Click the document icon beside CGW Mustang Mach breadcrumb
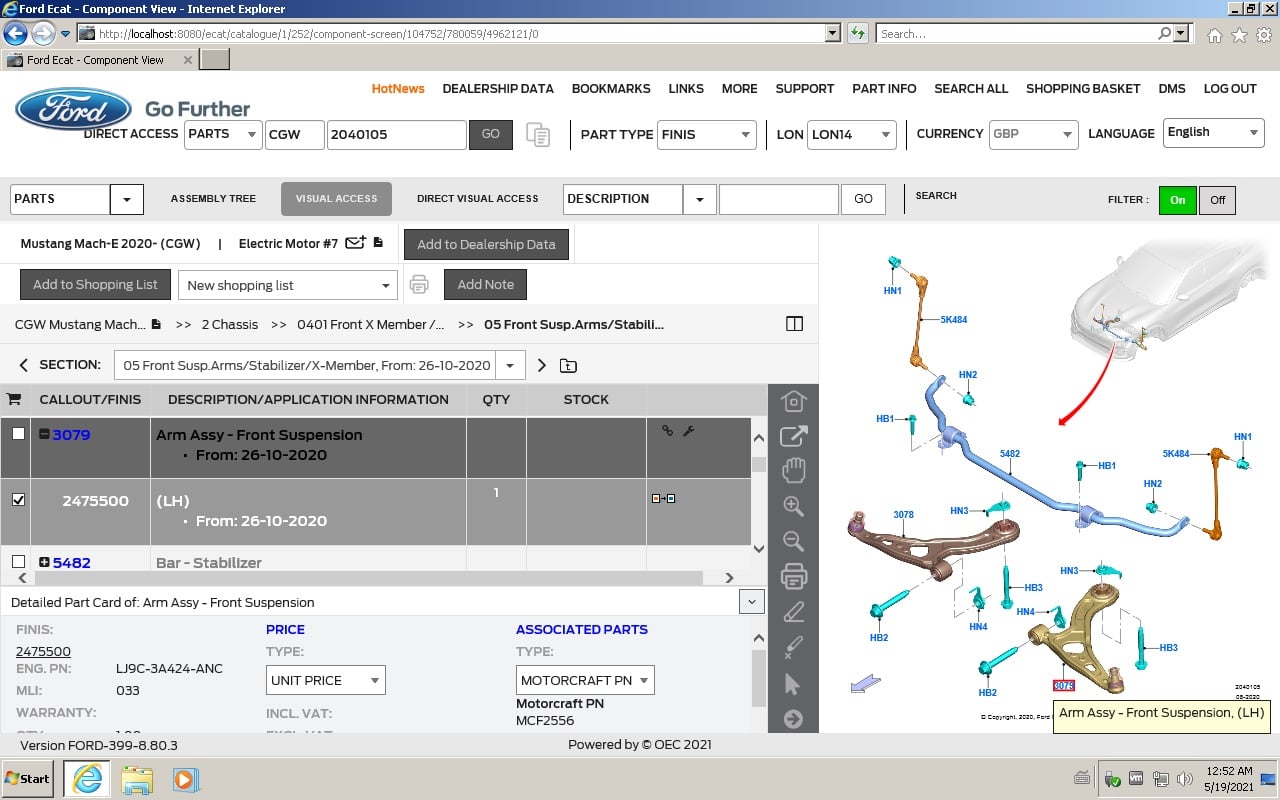Screen dimensions: 1280x800 156,324
